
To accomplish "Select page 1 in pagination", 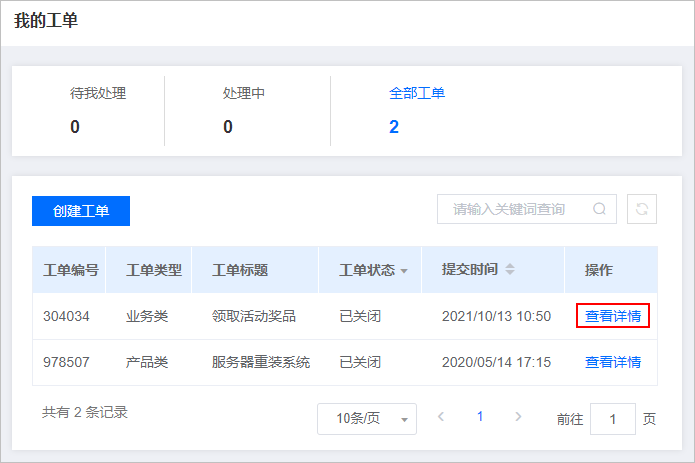I will pos(480,416).
